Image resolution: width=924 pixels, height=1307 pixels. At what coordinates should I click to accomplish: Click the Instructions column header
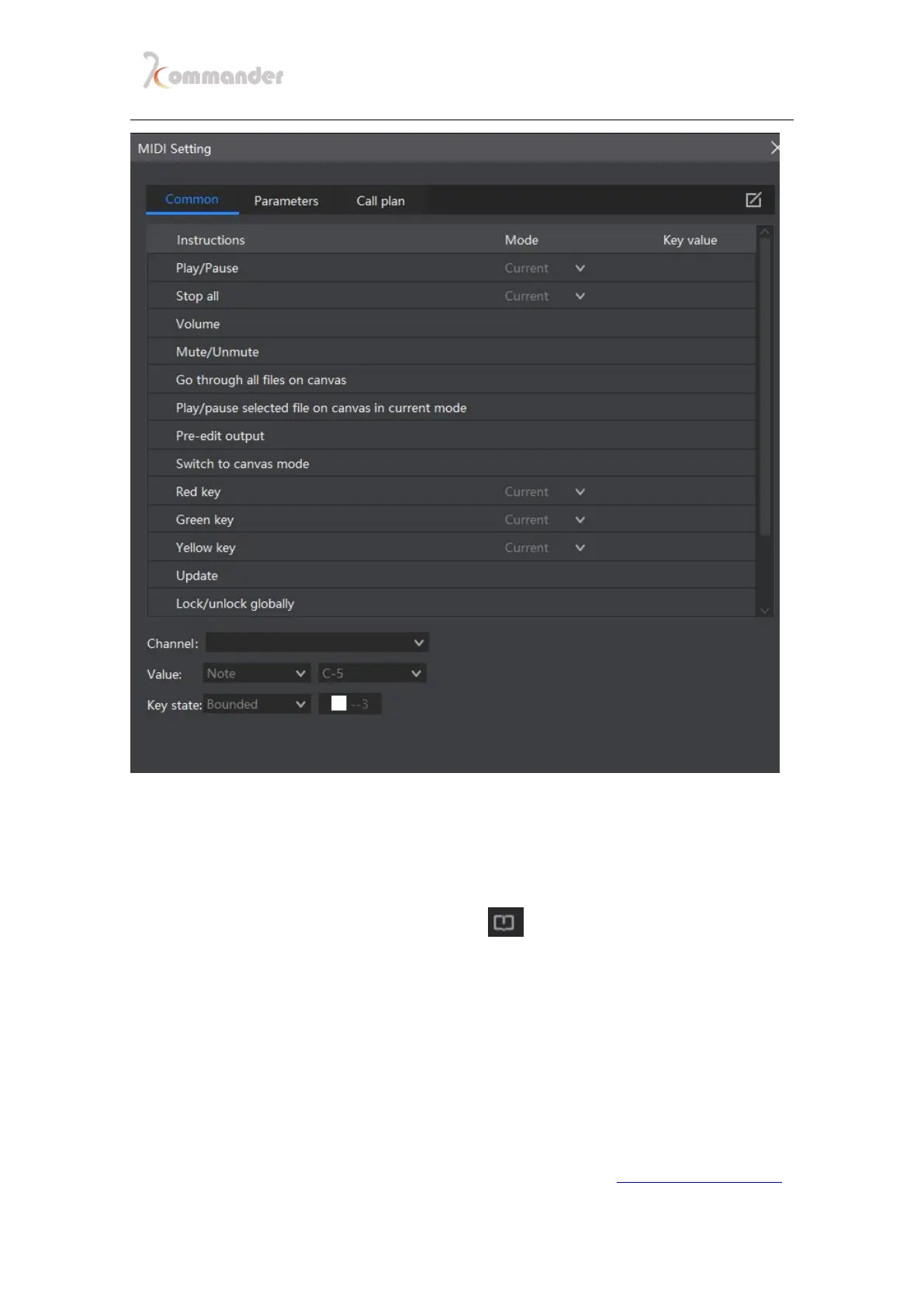tap(210, 240)
